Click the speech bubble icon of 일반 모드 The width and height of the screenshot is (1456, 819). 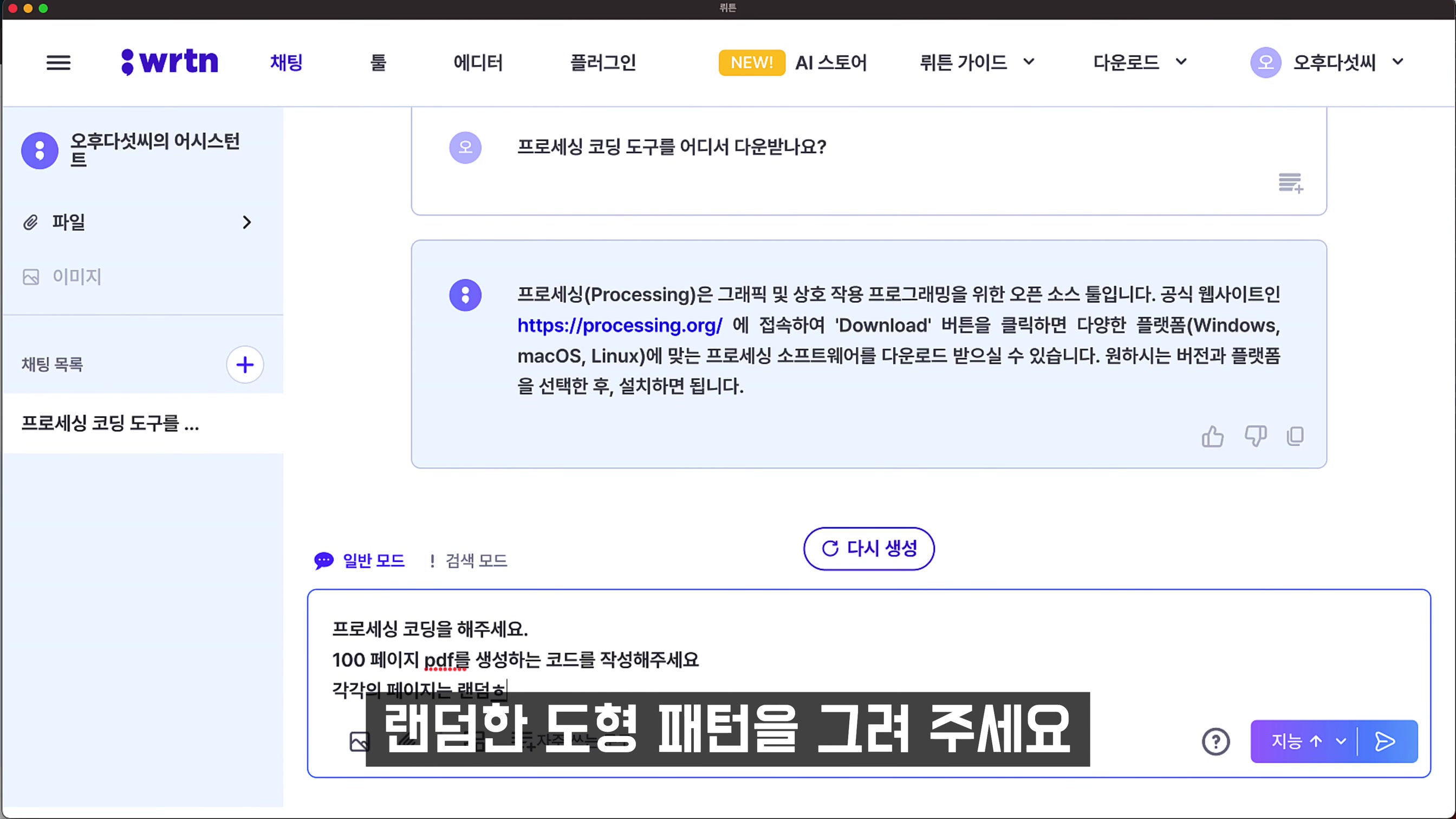click(324, 561)
